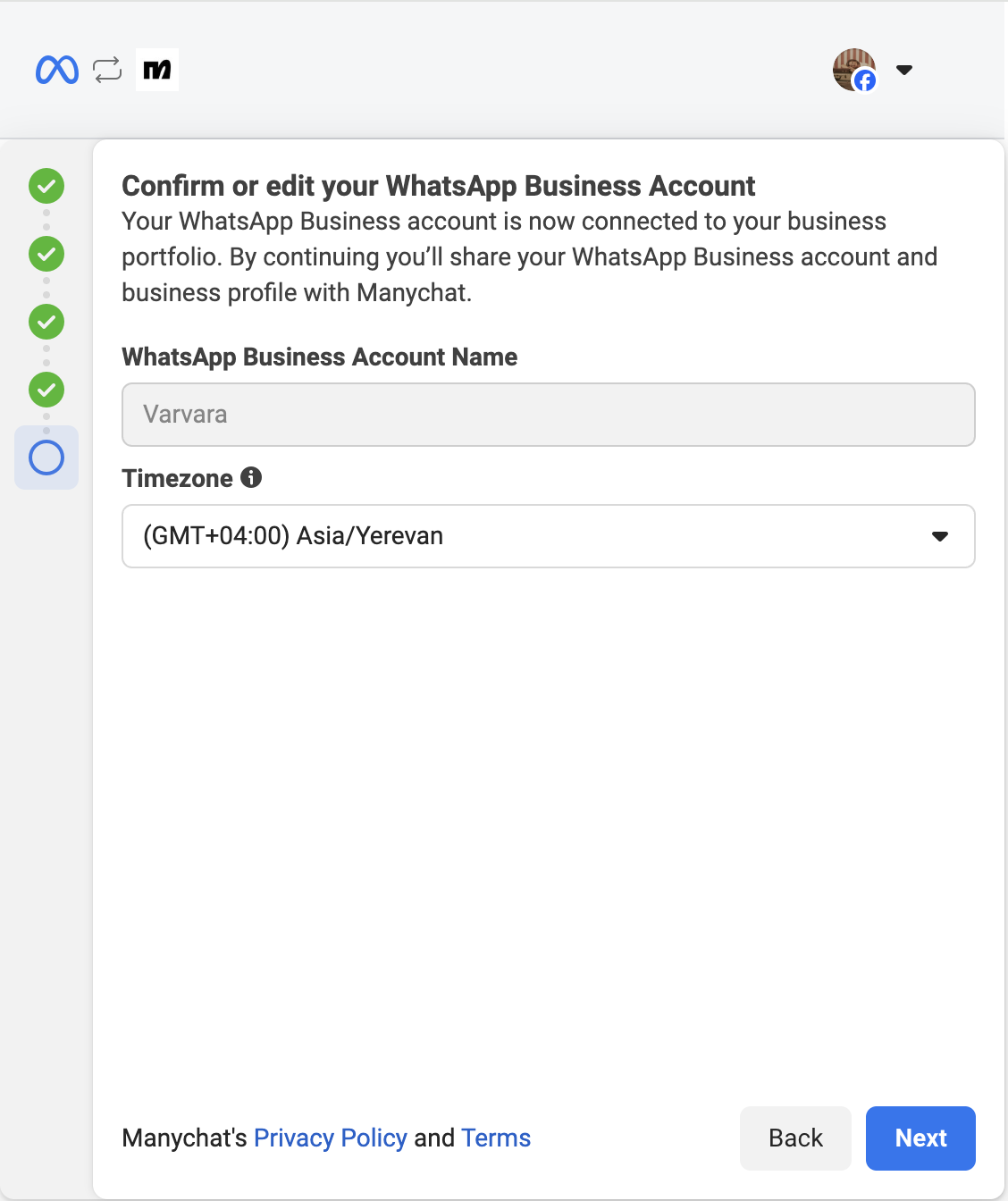Go to the first completed step checkmark
Screen dimensions: 1008x1201
click(x=46, y=186)
